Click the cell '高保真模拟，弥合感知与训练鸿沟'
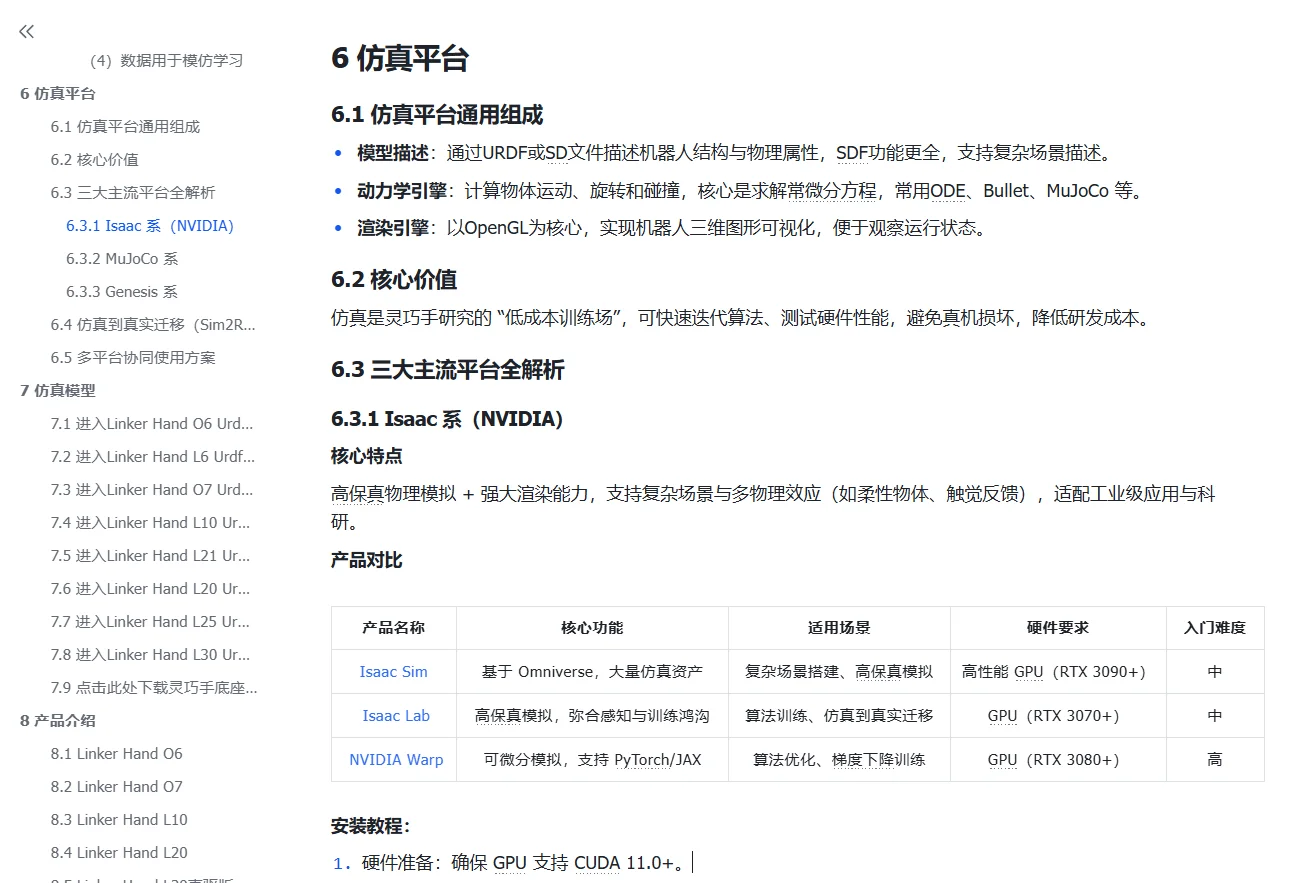The width and height of the screenshot is (1294, 883). pos(592,716)
